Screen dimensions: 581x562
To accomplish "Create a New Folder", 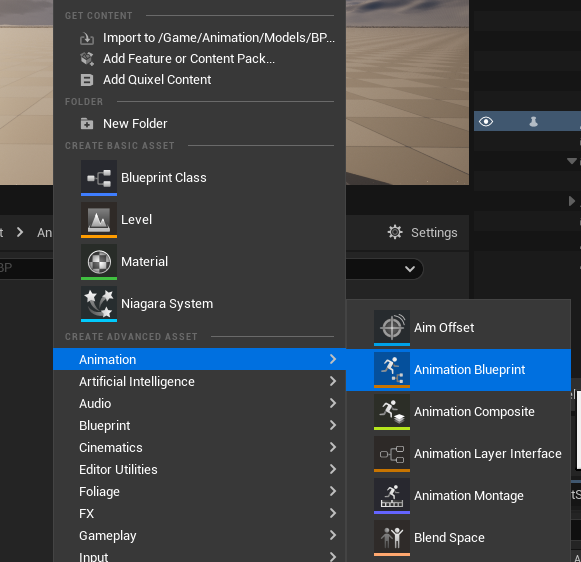I will (199, 123).
